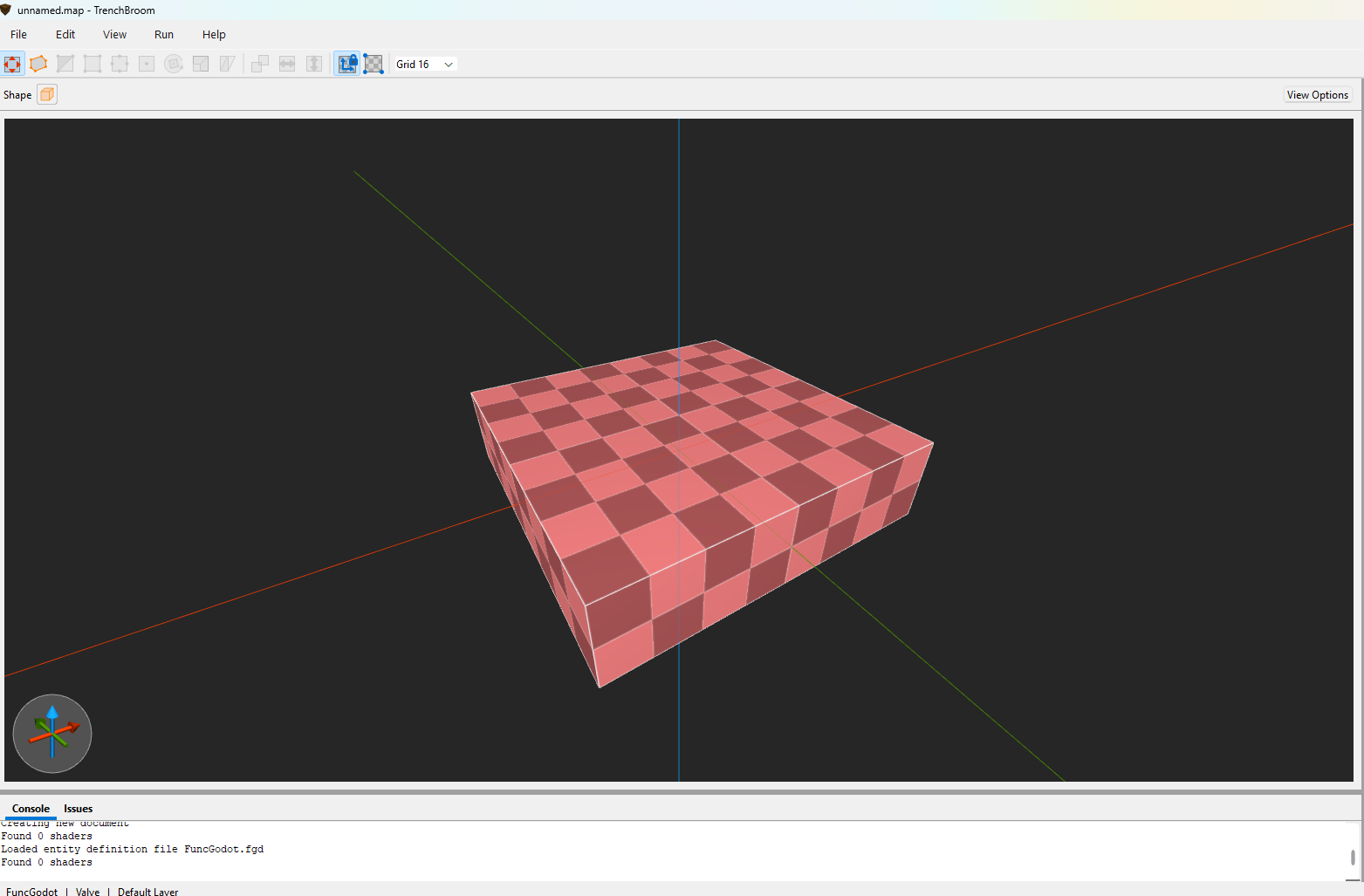Switch to the Console tab
Screen dimensions: 1364x896
(31, 809)
